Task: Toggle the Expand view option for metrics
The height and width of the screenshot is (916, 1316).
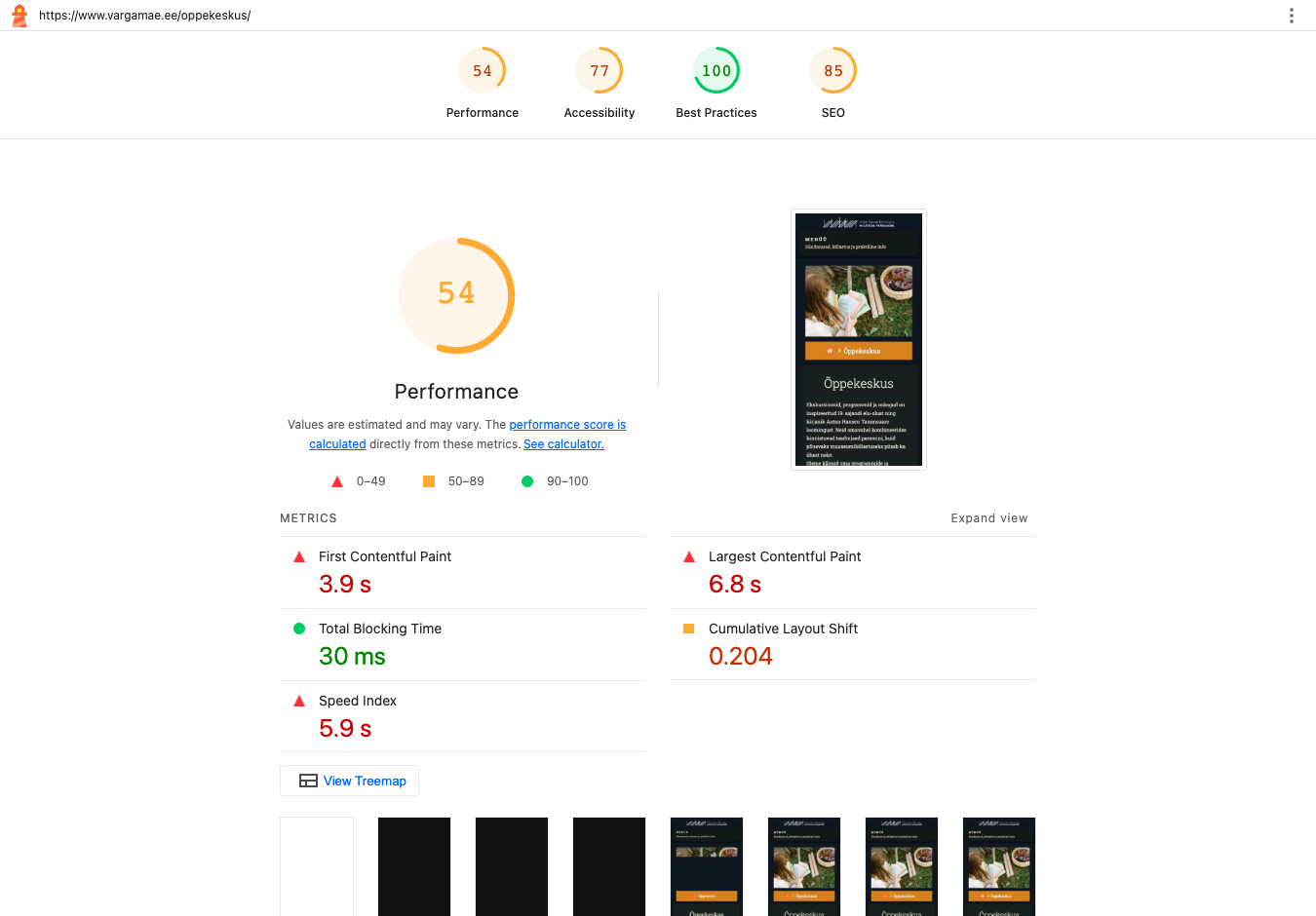Action: click(989, 518)
